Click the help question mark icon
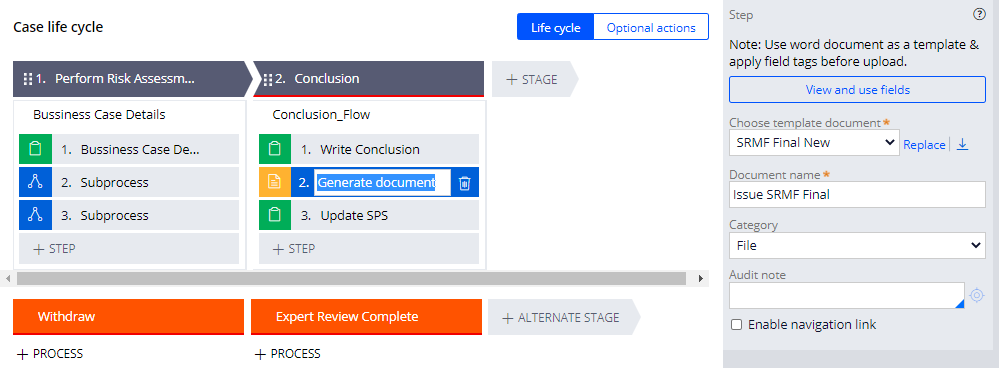The height and width of the screenshot is (368, 999). point(979,15)
